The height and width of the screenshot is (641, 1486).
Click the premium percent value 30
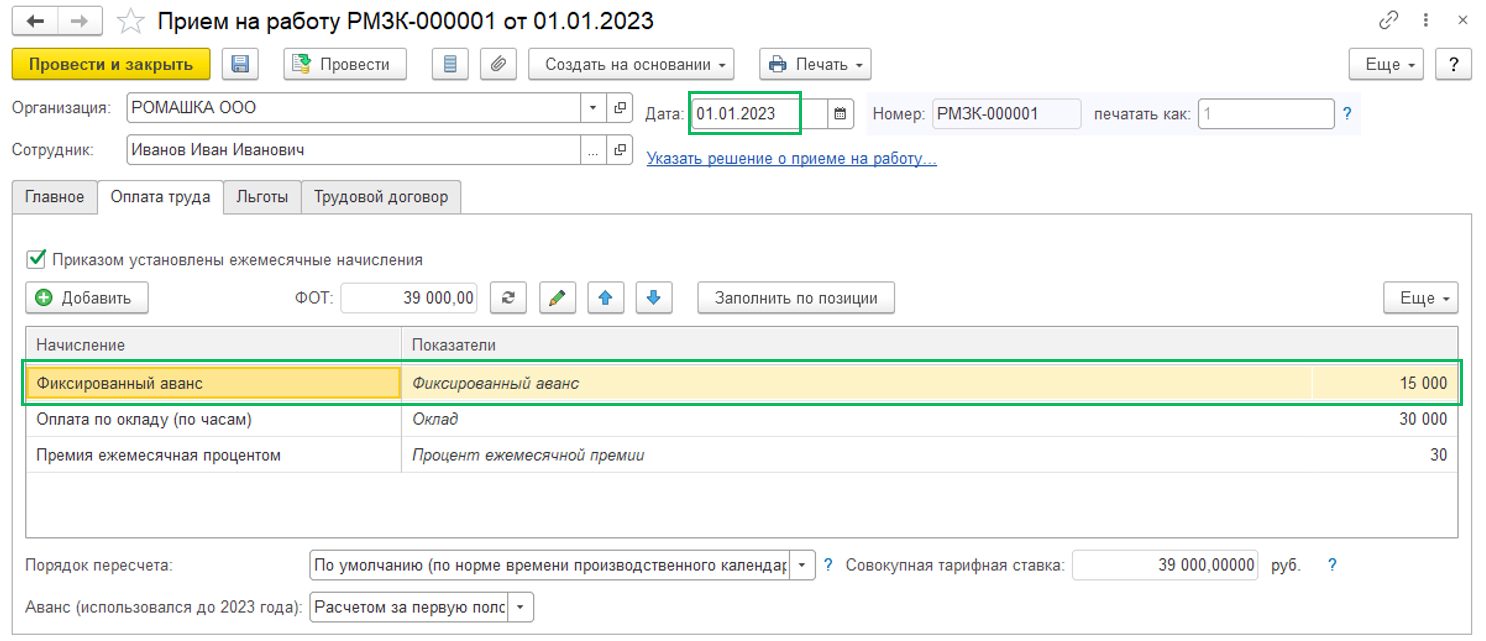1438,455
